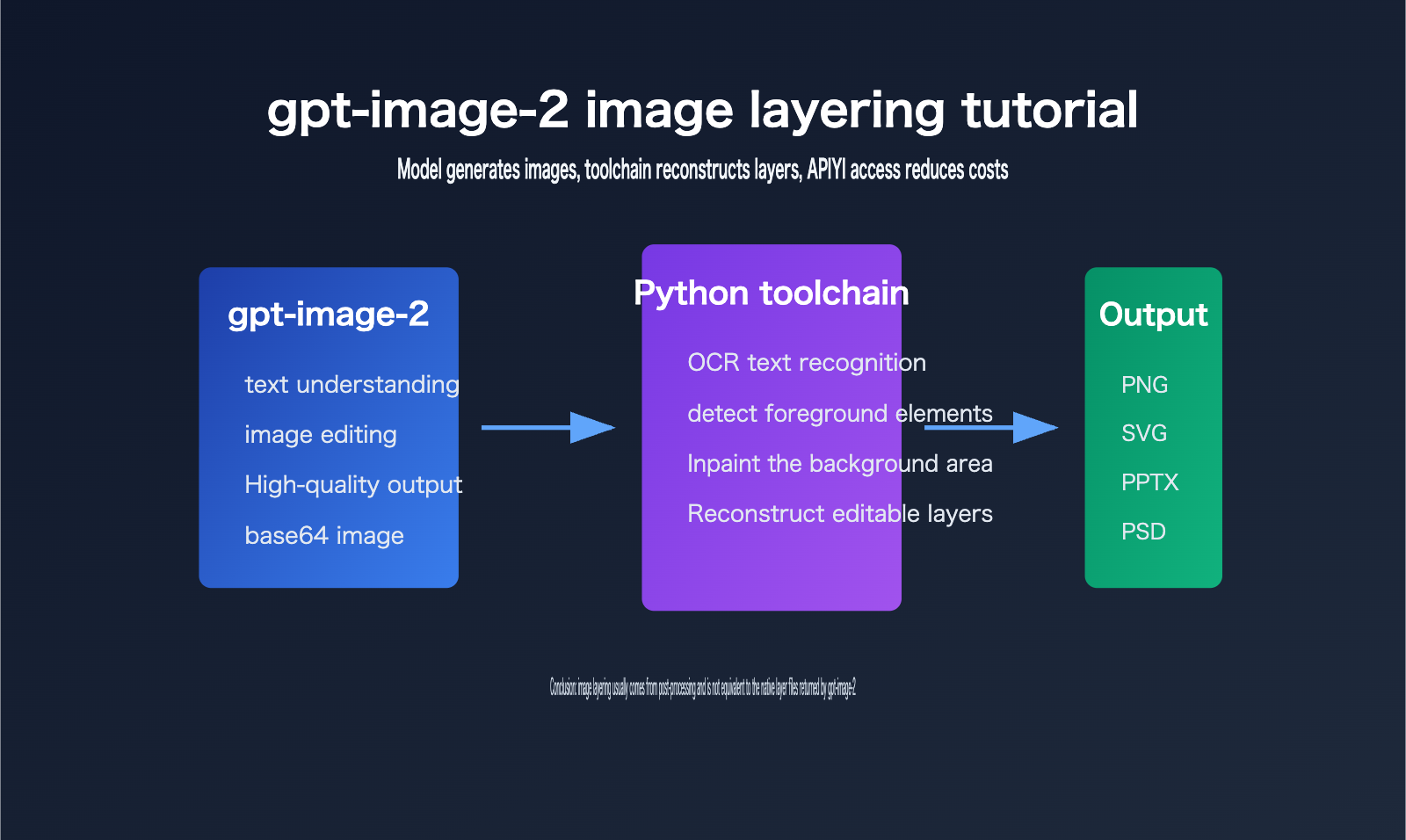Click the 'Reconstruct editable layers' line
1406x840 pixels.
pos(840,513)
